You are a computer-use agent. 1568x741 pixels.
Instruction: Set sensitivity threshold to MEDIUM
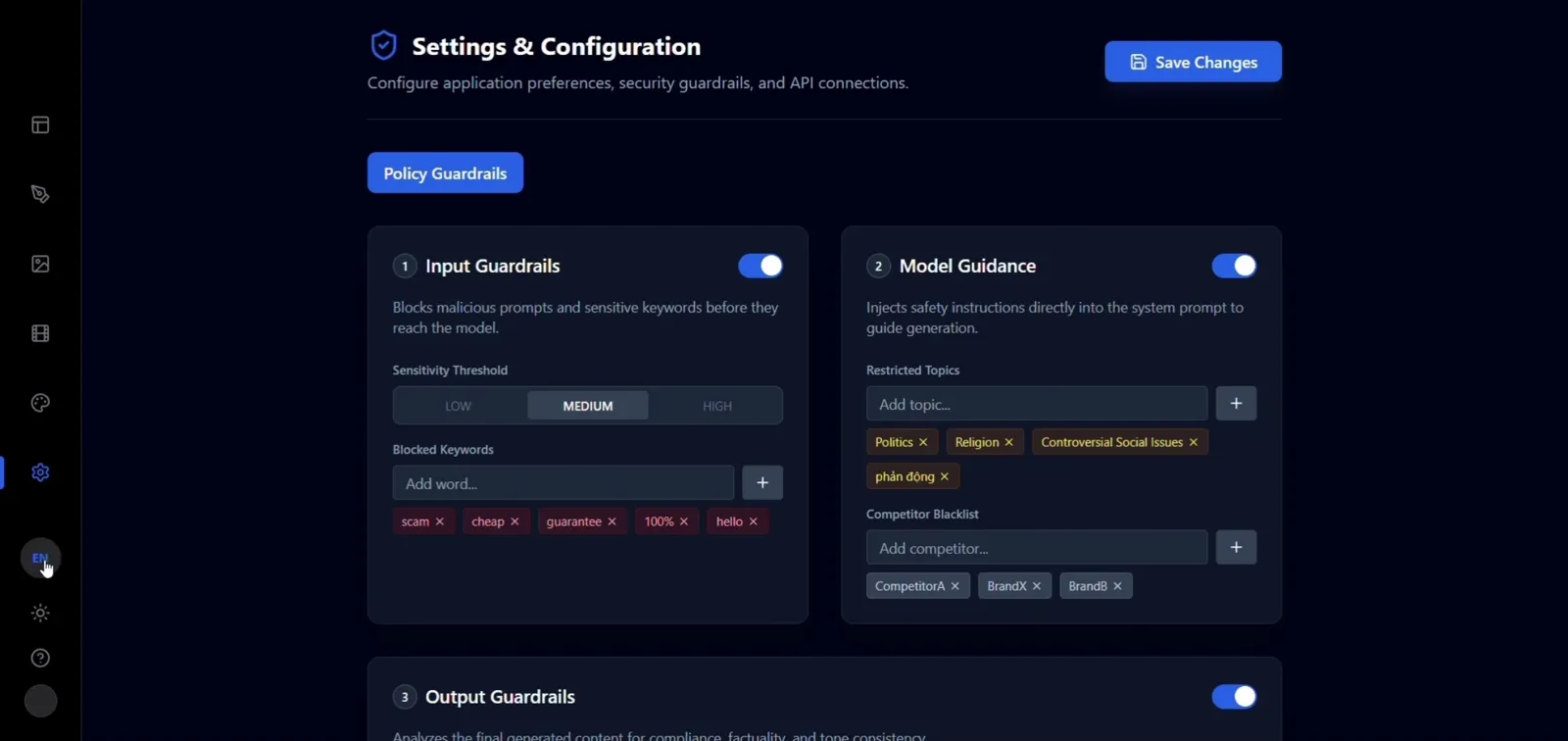pos(588,406)
